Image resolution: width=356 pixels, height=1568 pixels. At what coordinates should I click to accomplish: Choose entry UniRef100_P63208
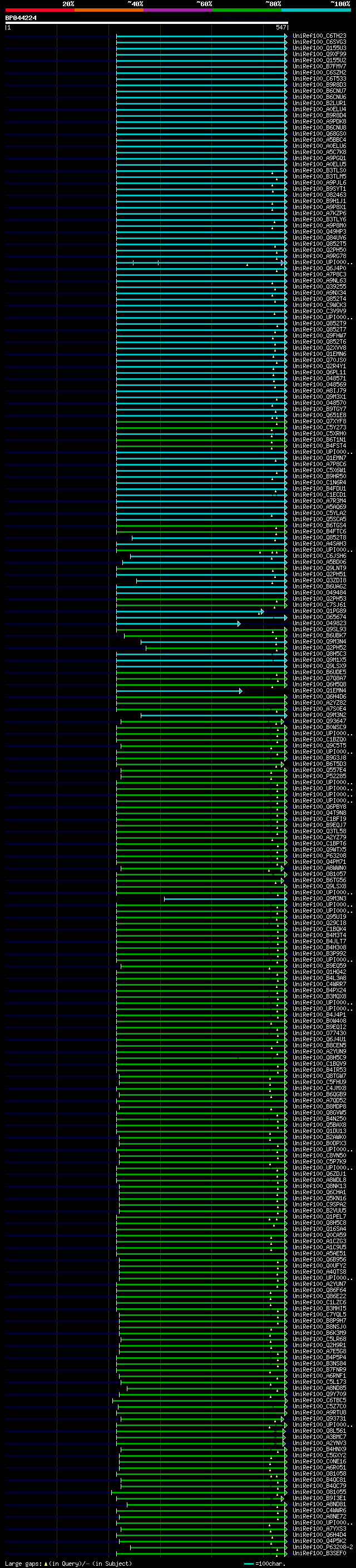tap(319, 856)
